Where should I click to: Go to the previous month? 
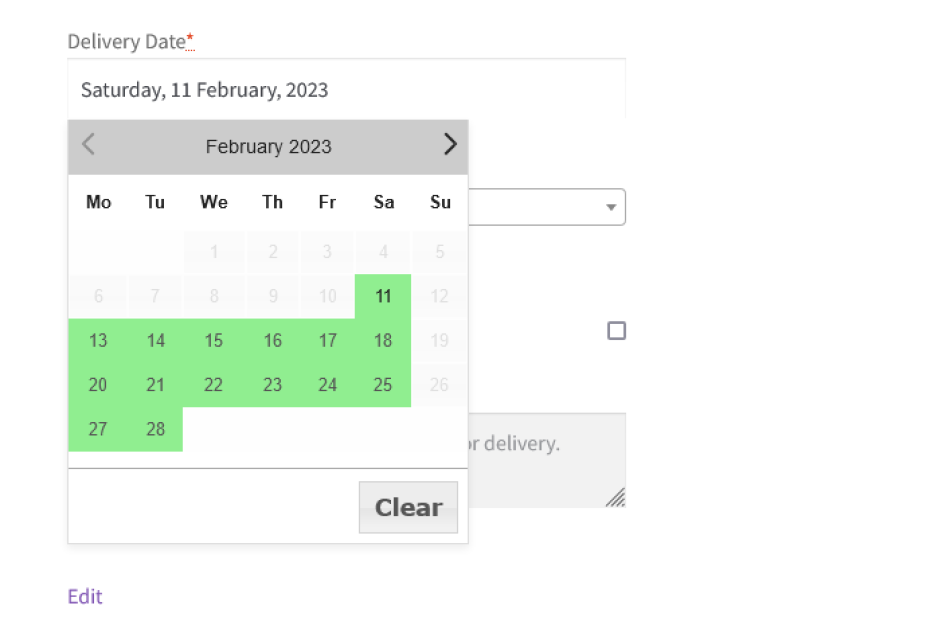tap(87, 145)
